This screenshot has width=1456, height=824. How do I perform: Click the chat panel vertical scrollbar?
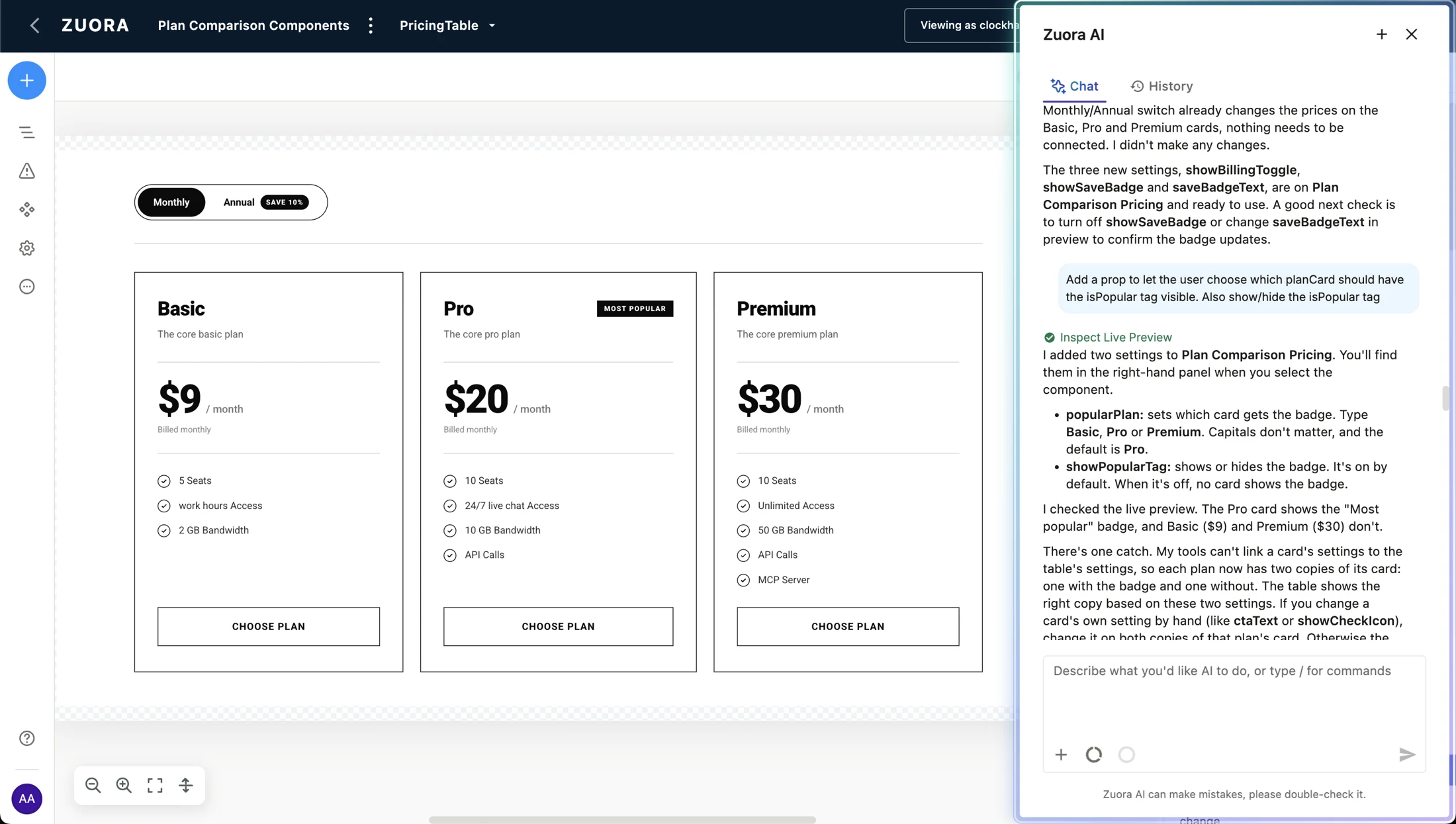click(1445, 398)
